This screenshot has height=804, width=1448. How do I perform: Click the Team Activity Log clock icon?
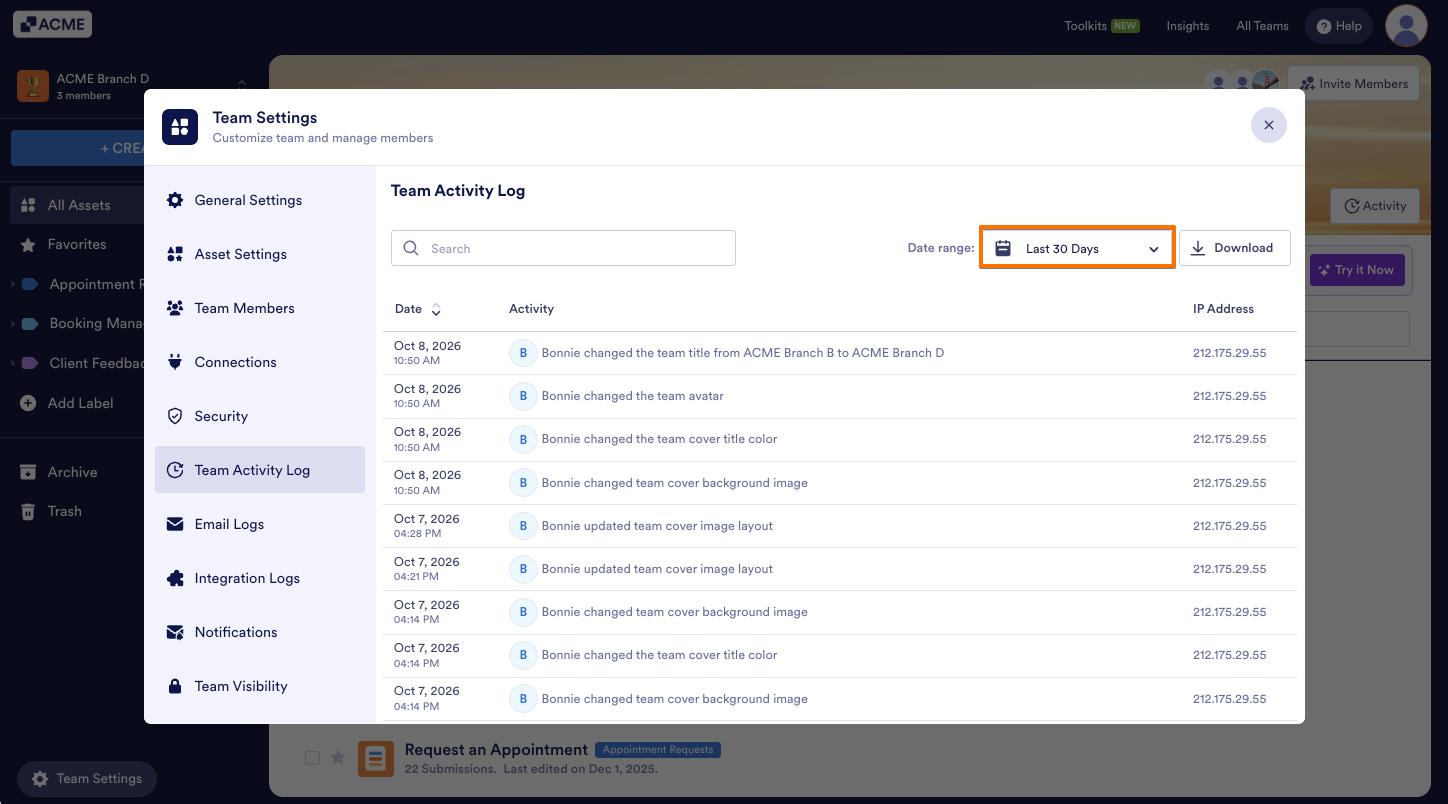coord(175,470)
